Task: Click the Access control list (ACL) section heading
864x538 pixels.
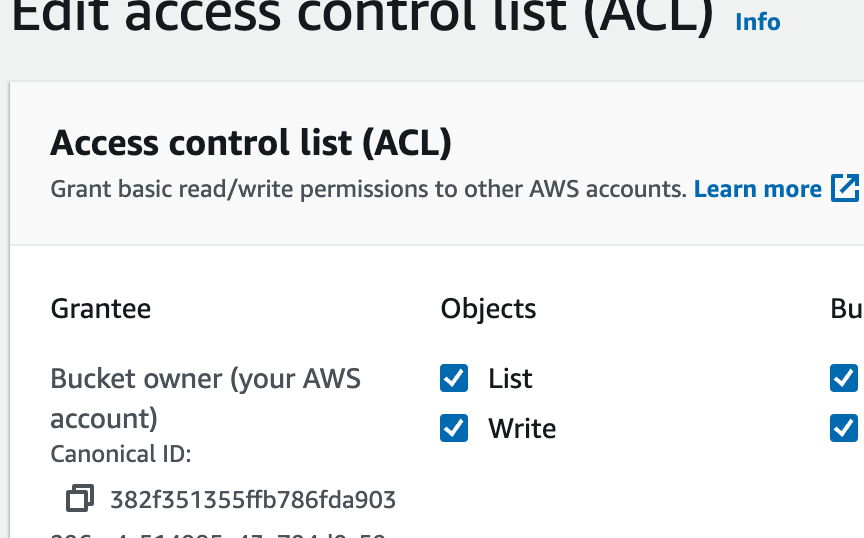Action: point(251,144)
